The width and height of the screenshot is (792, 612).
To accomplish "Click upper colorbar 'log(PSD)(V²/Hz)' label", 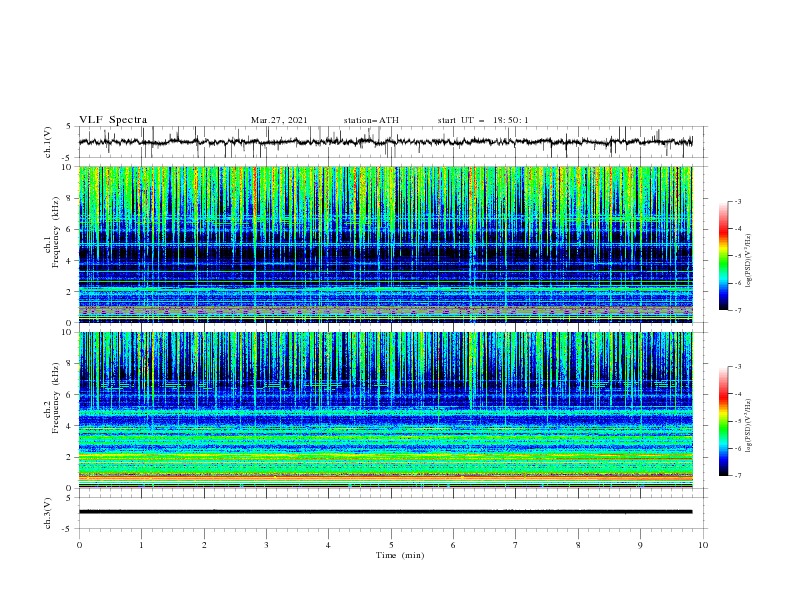I will point(749,261).
